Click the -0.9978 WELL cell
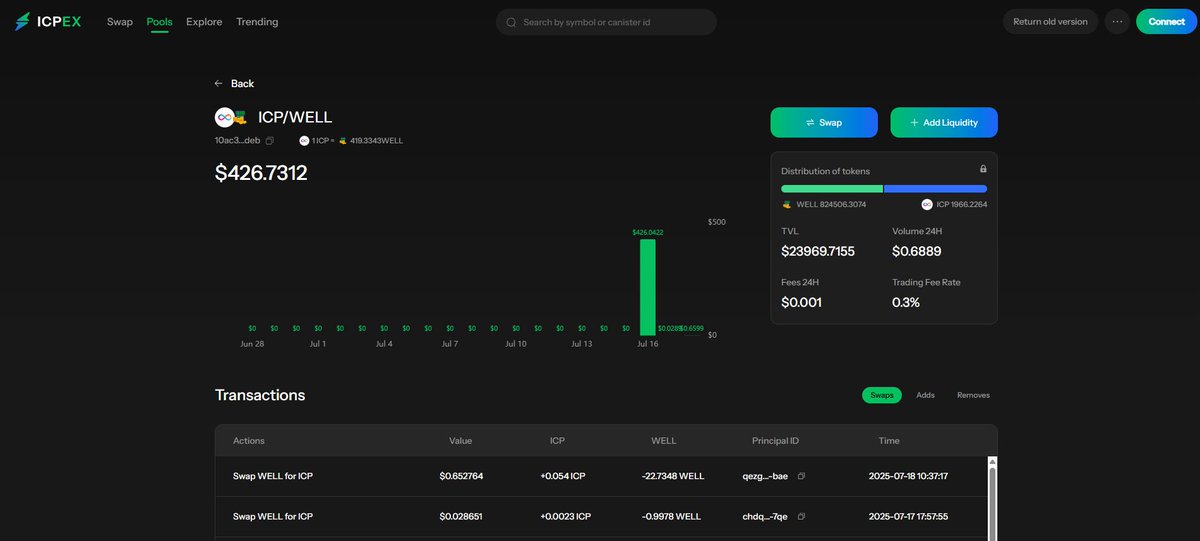This screenshot has width=1200, height=541. pyautogui.click(x=671, y=516)
